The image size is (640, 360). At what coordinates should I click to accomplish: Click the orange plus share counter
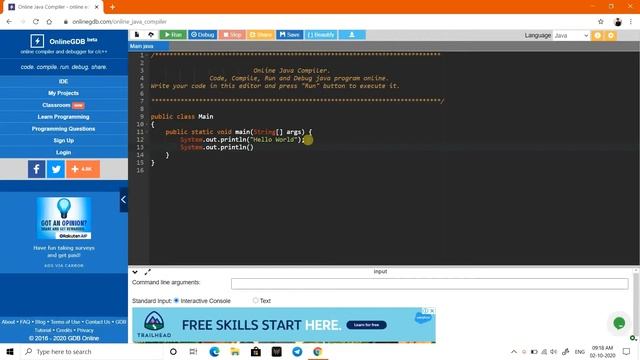pos(83,169)
